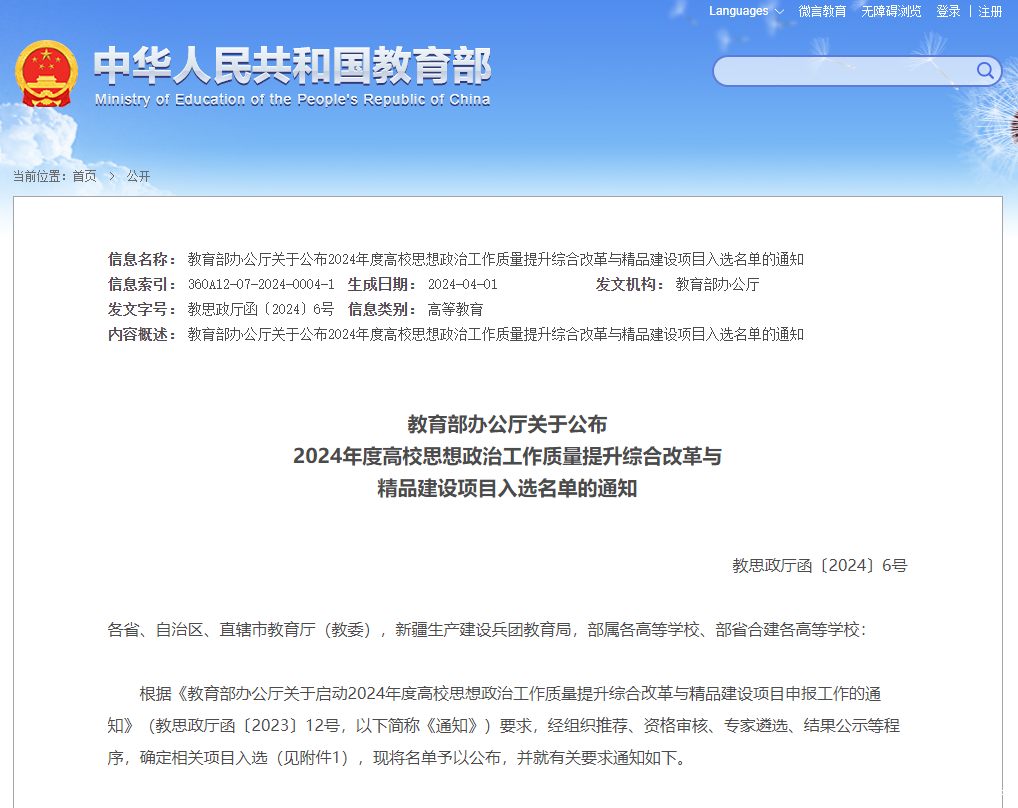Click the 注册 register link
Image resolution: width=1018 pixels, height=808 pixels.
(990, 11)
